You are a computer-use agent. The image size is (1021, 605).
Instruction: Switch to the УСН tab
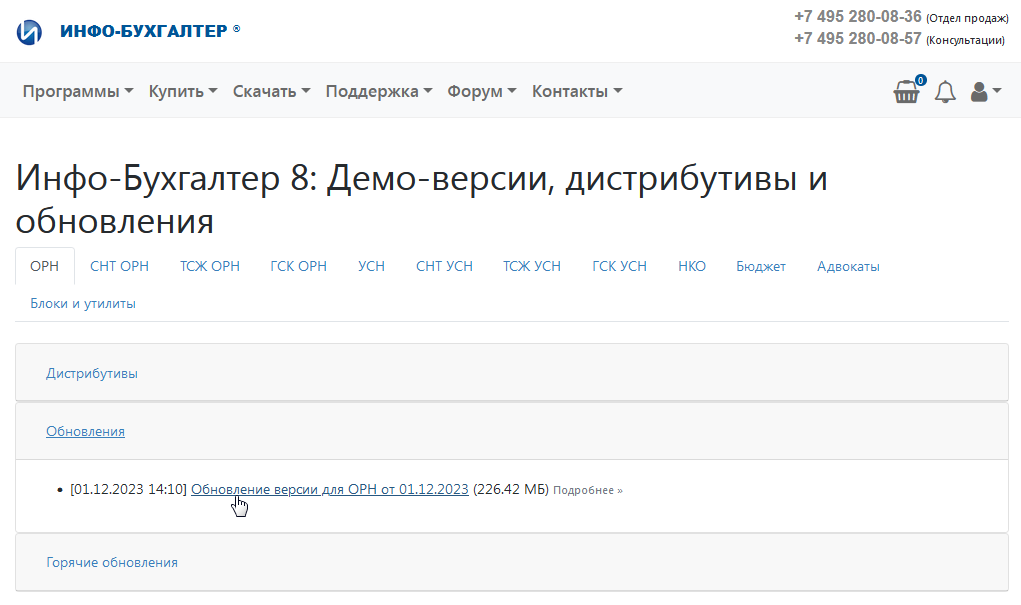click(x=371, y=266)
